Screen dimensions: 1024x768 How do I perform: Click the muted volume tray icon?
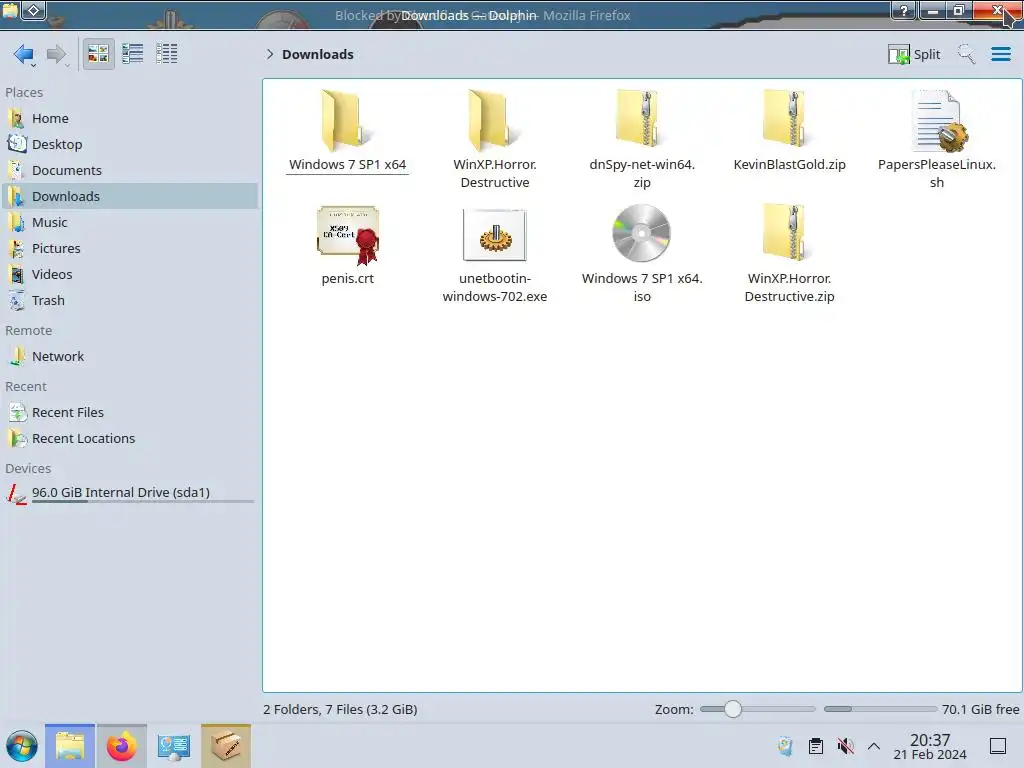coord(845,746)
